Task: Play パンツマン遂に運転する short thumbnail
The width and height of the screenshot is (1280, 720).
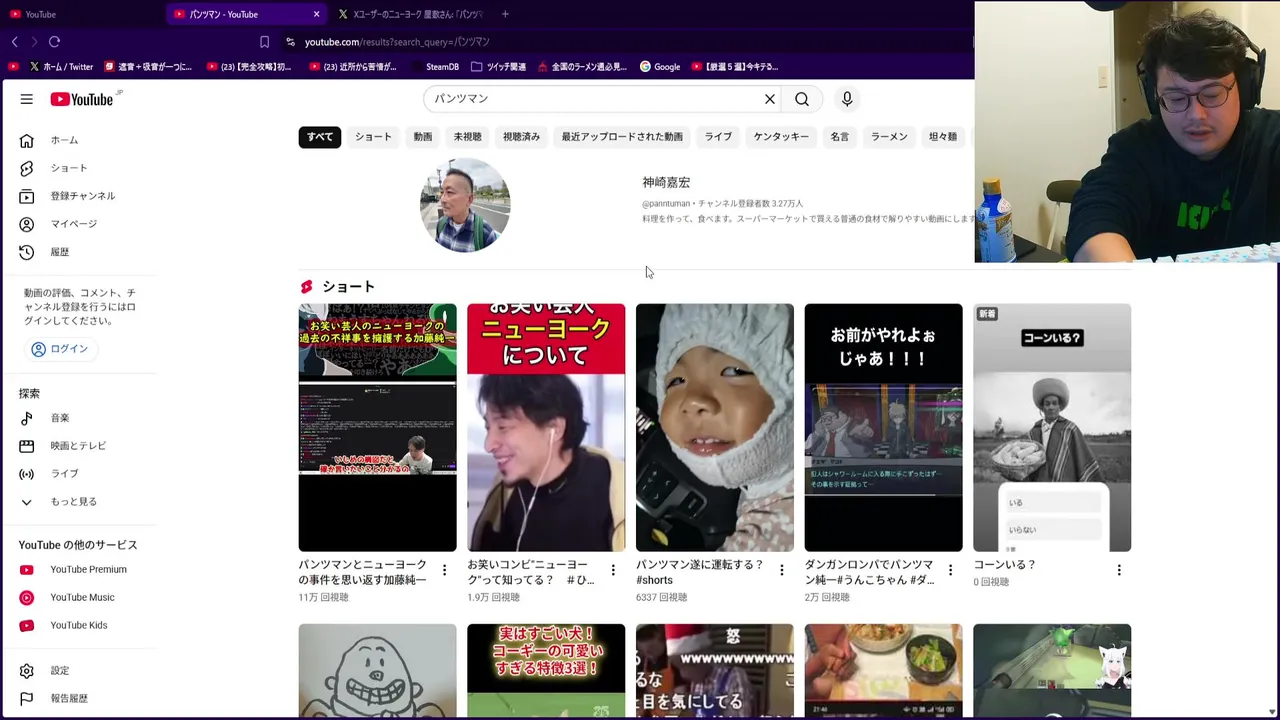Action: click(x=715, y=427)
